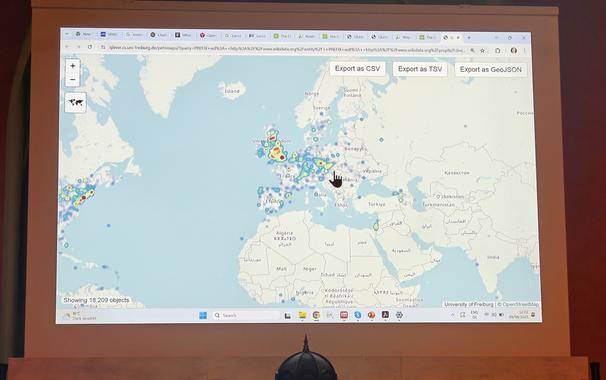
Task: Export the results as CSV
Action: pos(357,69)
